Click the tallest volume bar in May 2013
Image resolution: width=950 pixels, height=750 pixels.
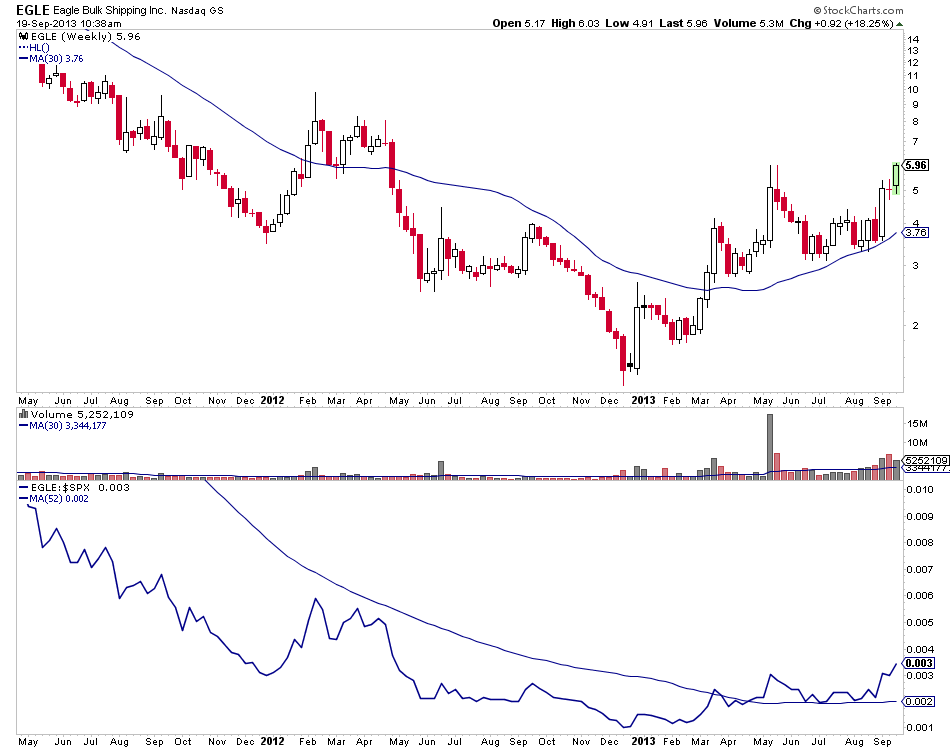[769, 447]
